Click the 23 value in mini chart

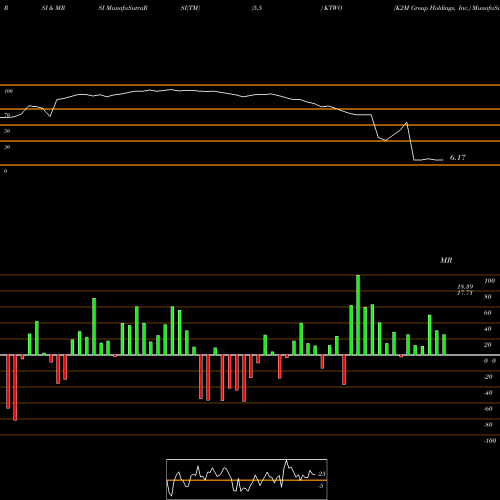(x=322, y=474)
